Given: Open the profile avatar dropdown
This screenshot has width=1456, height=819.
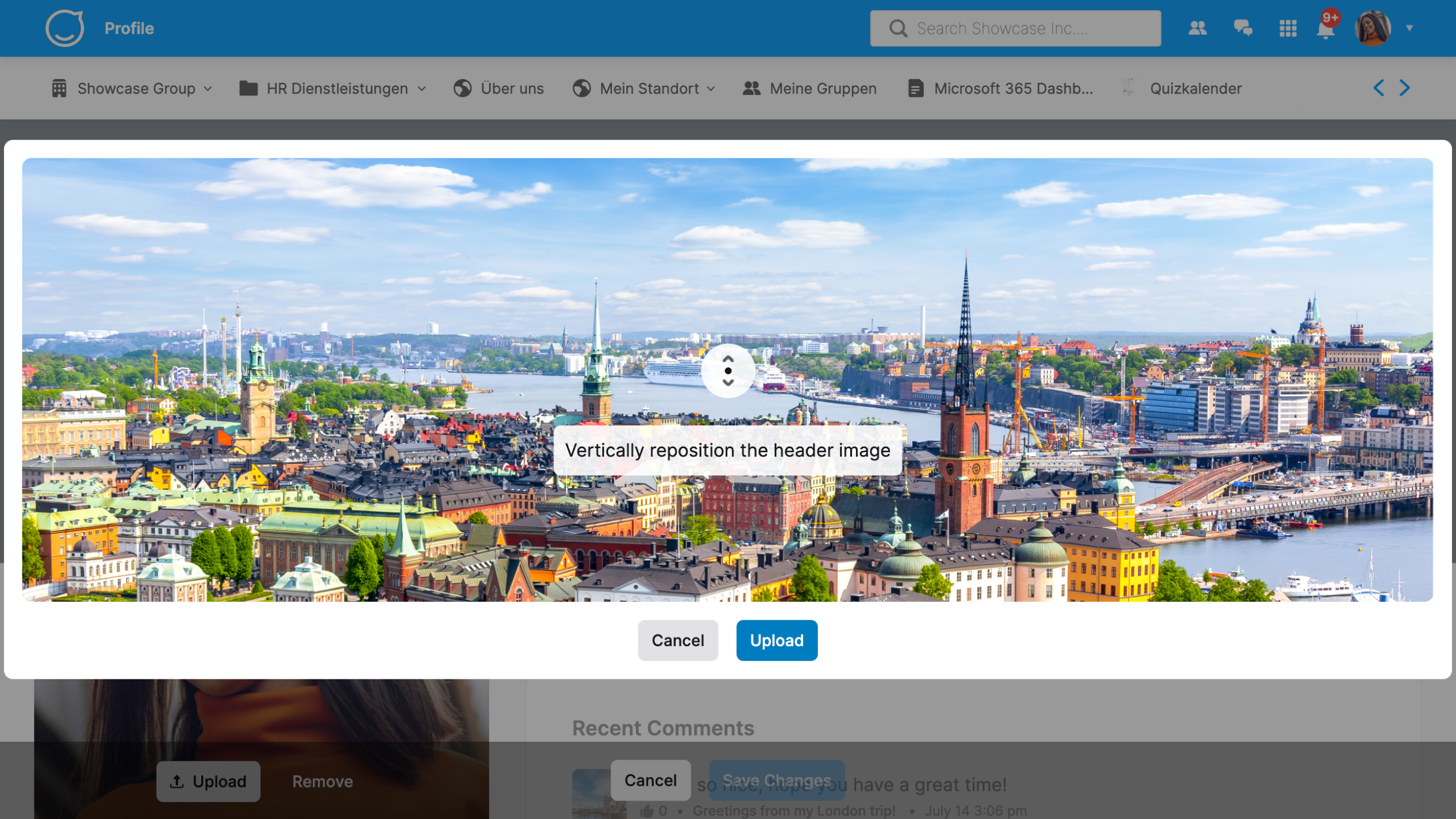Looking at the screenshot, I should click(1373, 27).
